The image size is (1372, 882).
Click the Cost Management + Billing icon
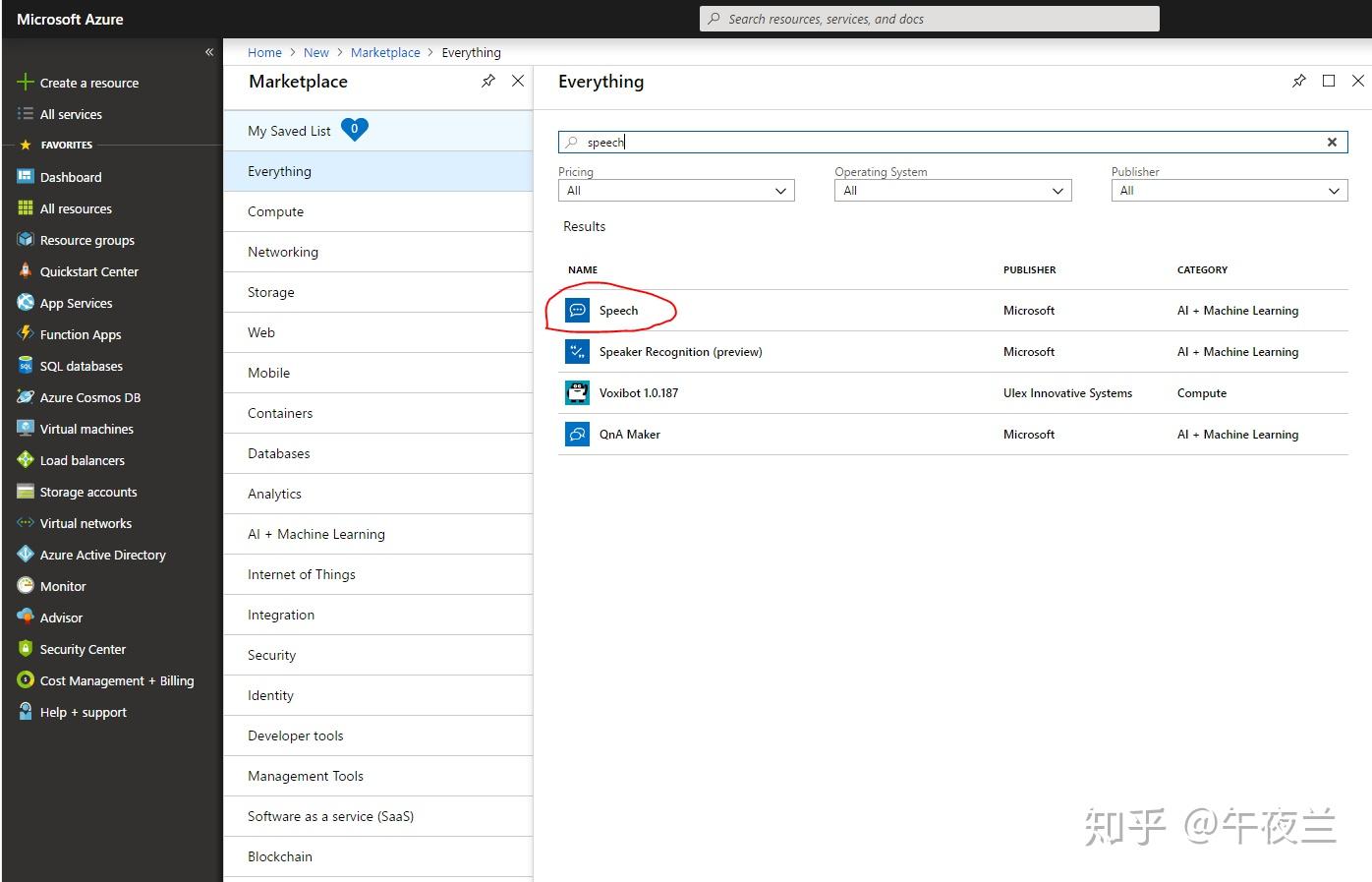[x=26, y=680]
